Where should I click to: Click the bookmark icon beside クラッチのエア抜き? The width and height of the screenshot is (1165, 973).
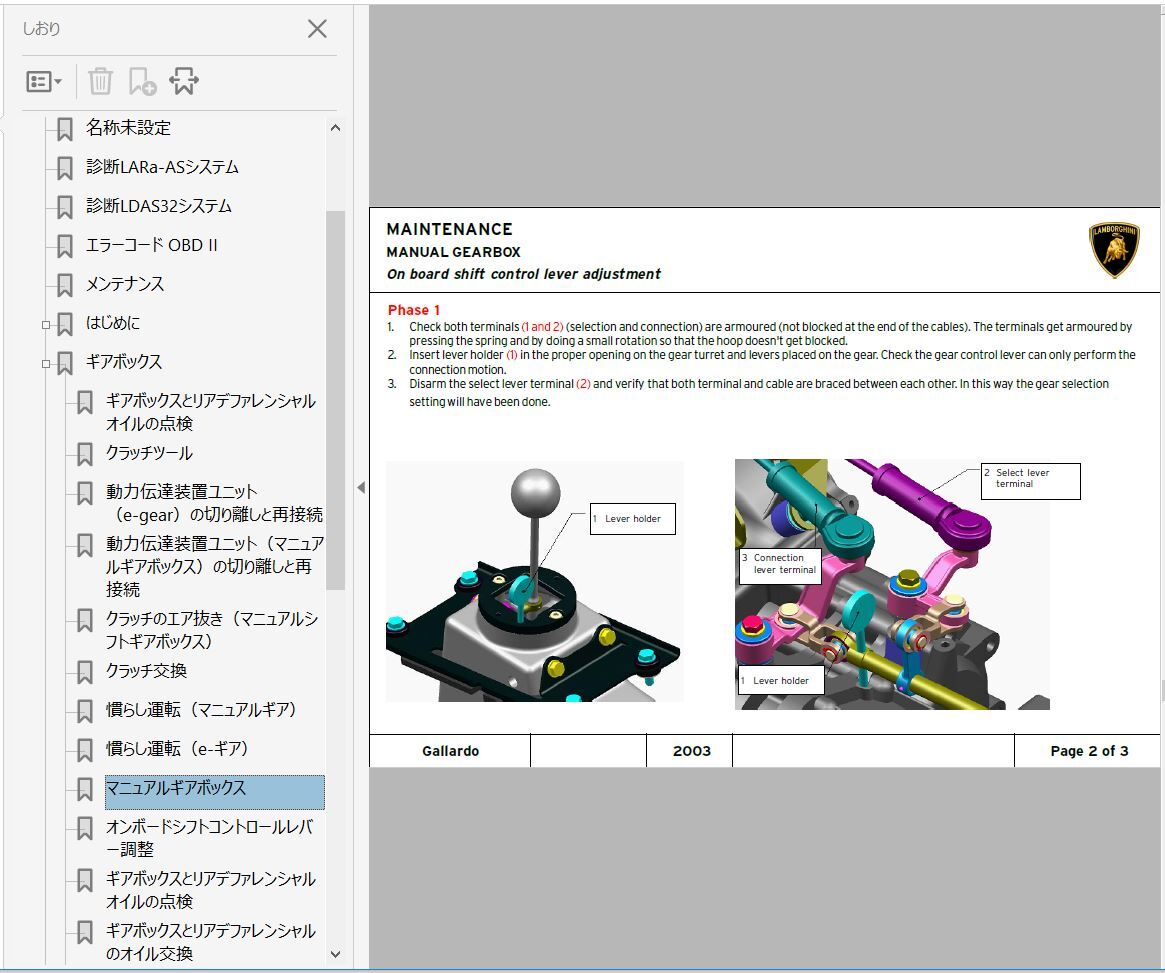[85, 620]
